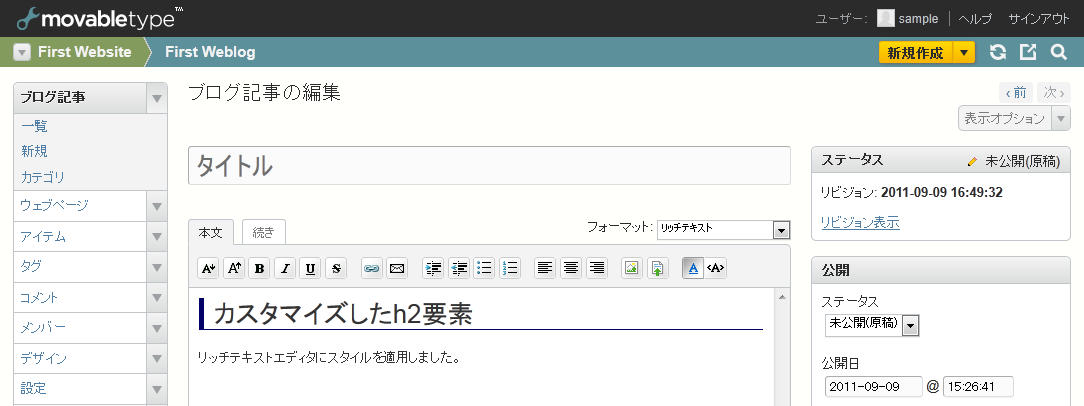Click the rebuild site refresh icon
Viewport: 1084px width, 406px height.
click(997, 53)
